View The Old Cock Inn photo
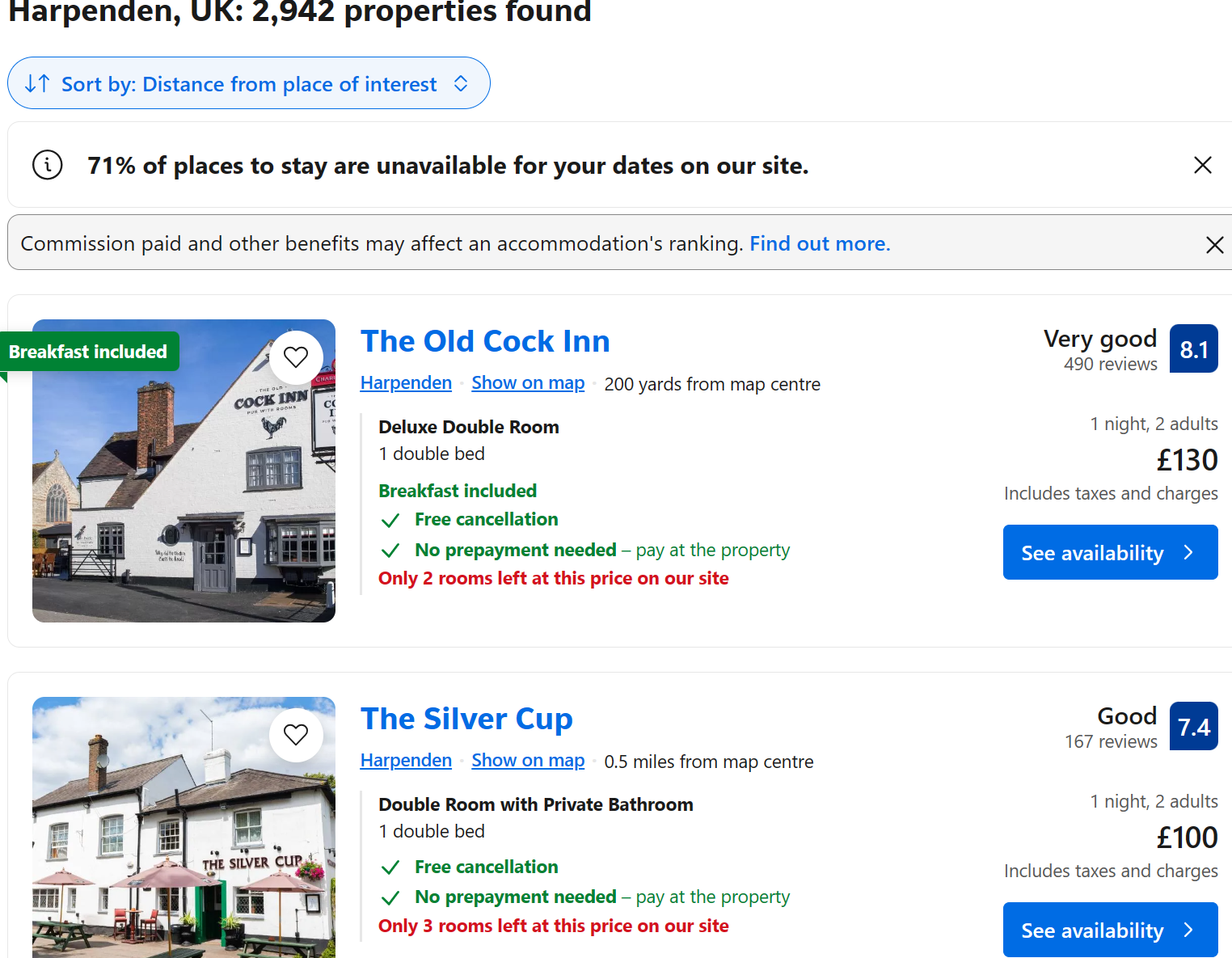The width and height of the screenshot is (1232, 958). point(184,485)
